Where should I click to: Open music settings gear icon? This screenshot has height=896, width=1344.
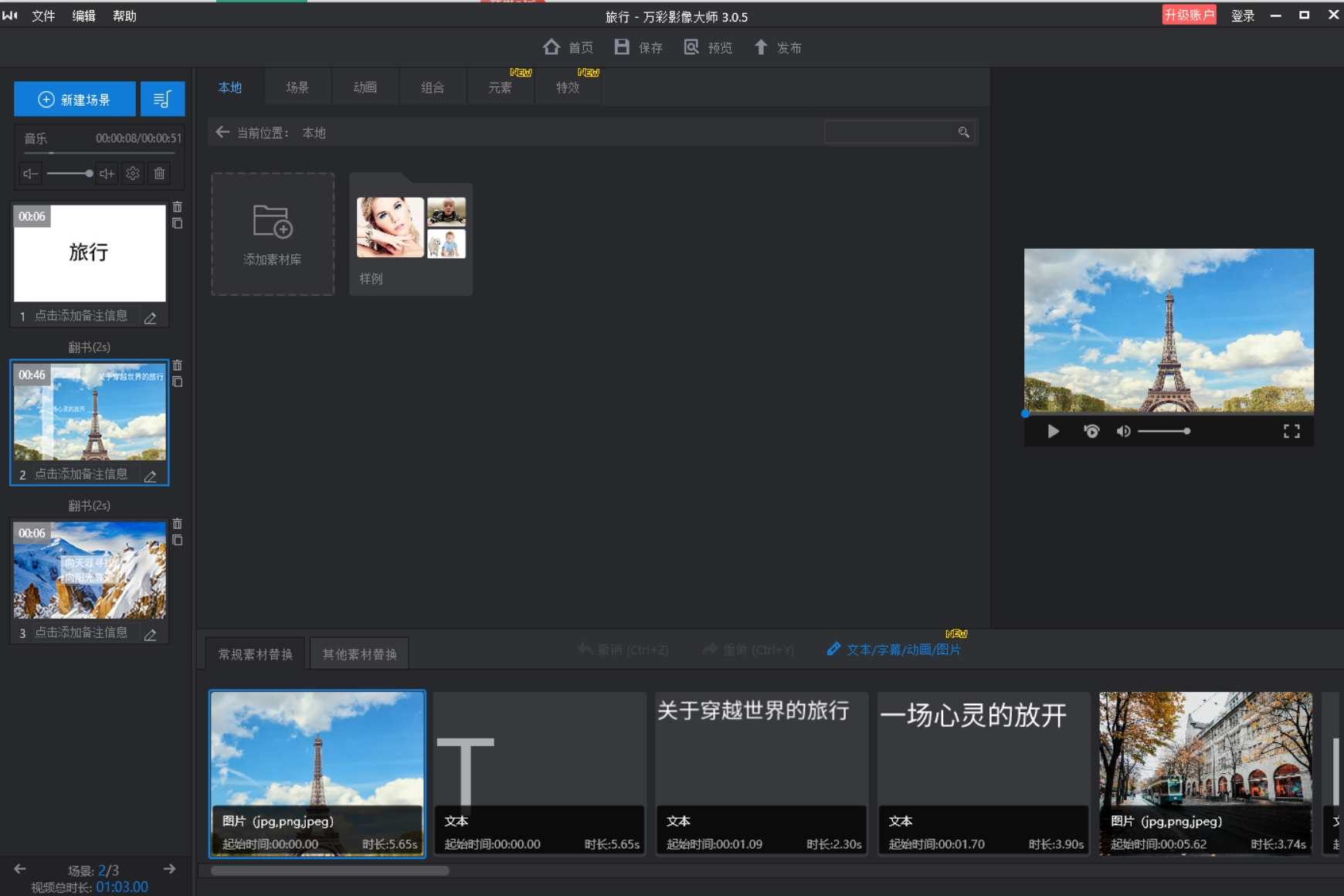click(x=133, y=174)
